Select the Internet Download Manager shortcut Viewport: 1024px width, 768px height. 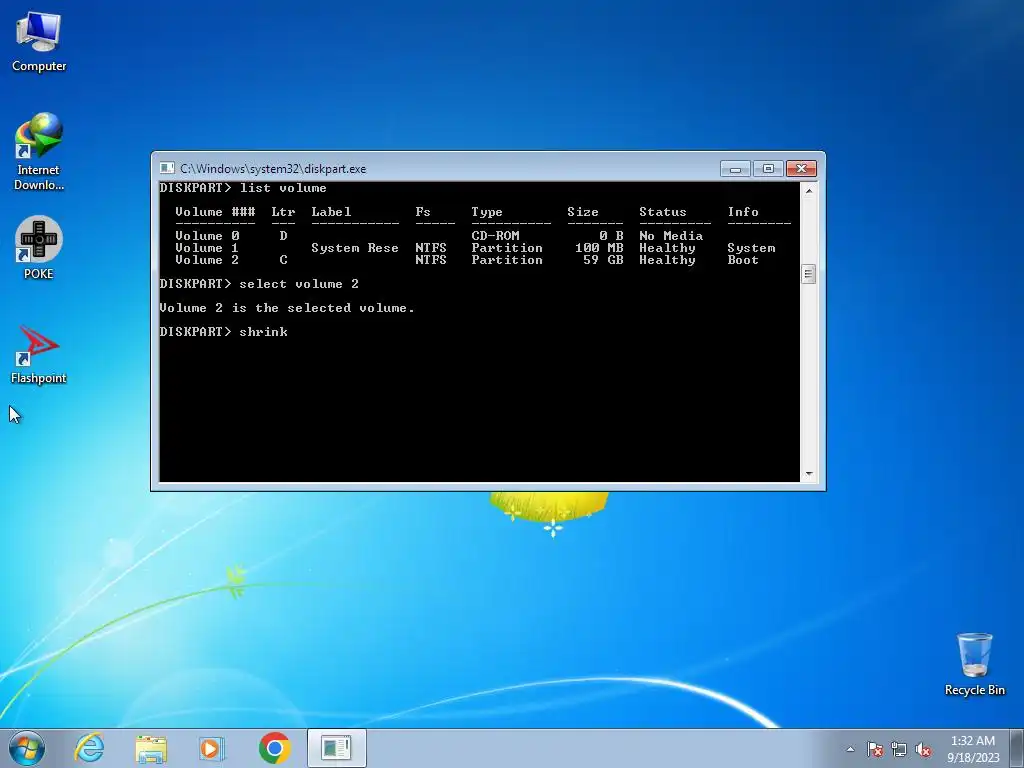tap(39, 152)
